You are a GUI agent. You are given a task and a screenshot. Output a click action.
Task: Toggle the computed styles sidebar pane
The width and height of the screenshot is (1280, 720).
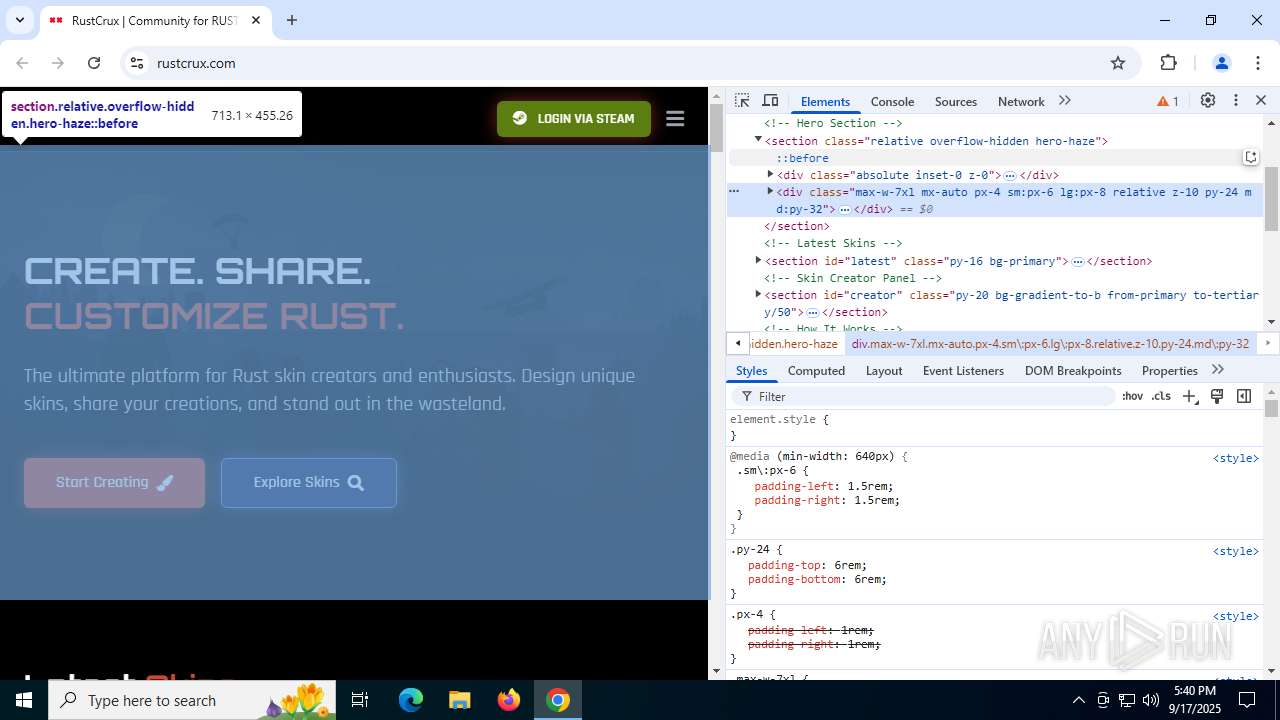(1244, 396)
